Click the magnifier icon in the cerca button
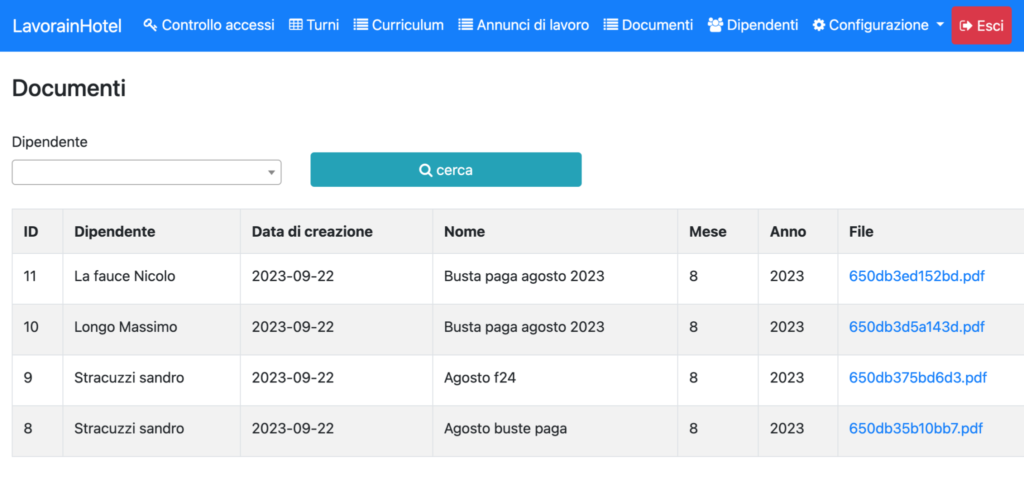The width and height of the screenshot is (1024, 486). [425, 170]
